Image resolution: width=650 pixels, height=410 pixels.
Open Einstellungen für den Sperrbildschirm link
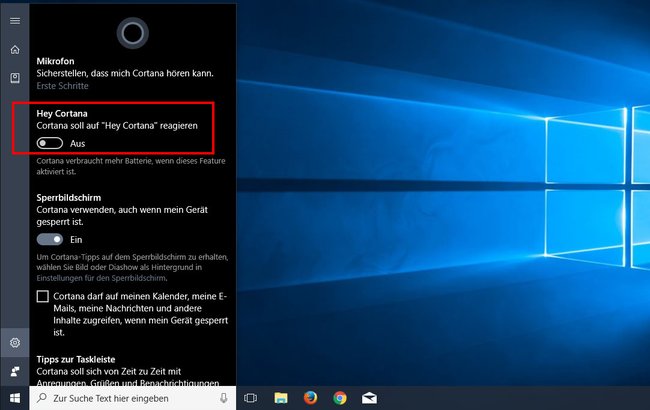click(x=101, y=278)
